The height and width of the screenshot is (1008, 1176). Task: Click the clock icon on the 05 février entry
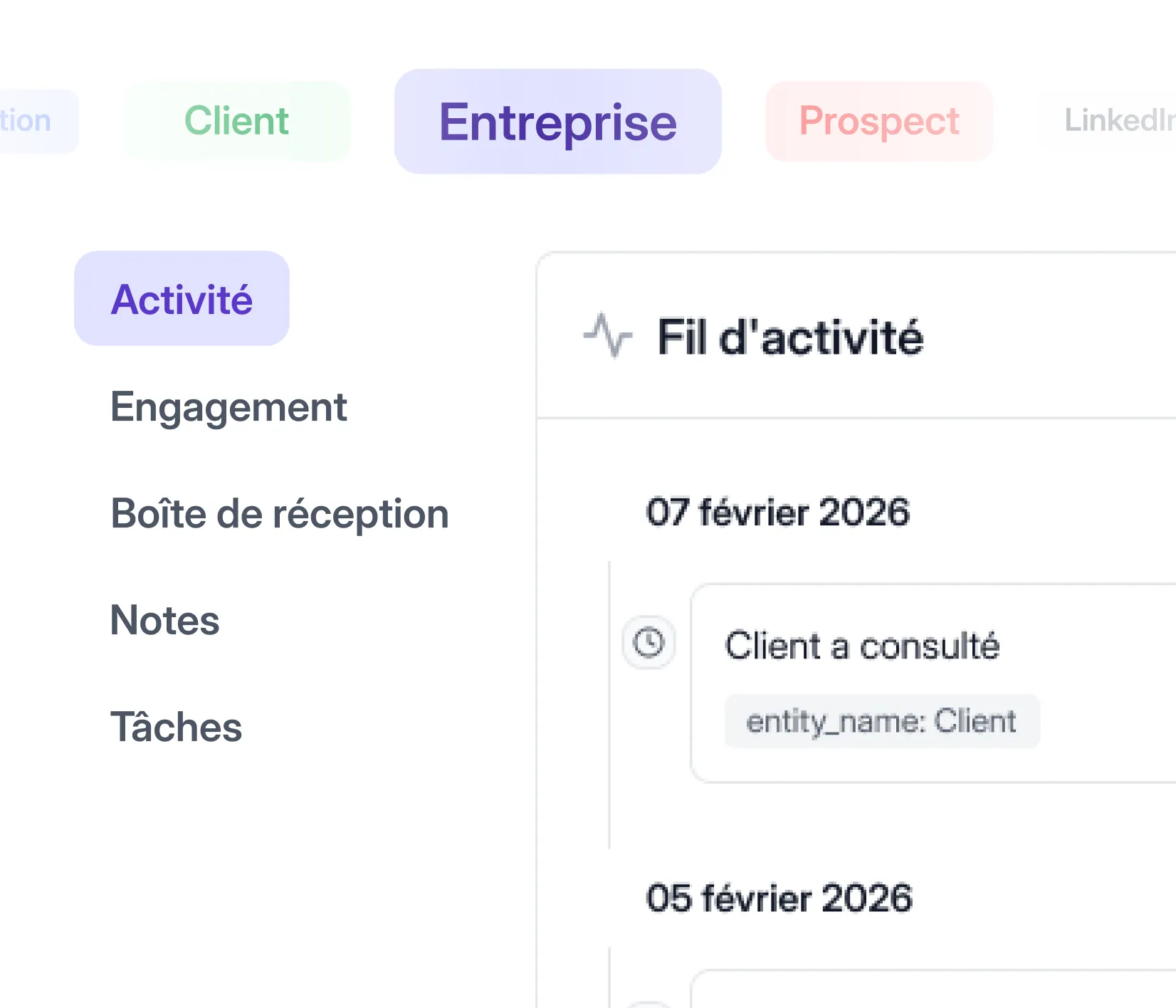(648, 1002)
